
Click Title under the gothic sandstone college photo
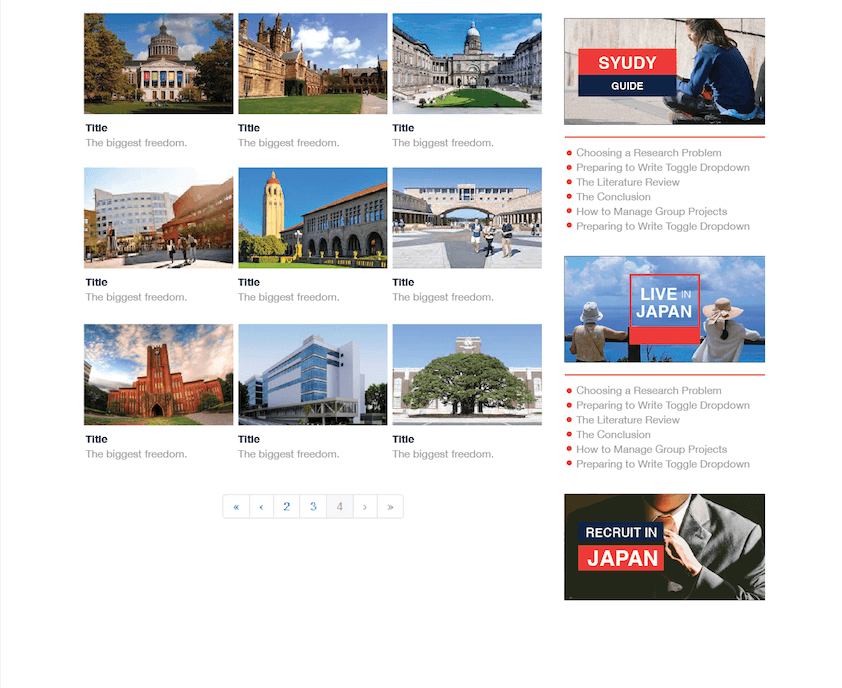[x=249, y=128]
